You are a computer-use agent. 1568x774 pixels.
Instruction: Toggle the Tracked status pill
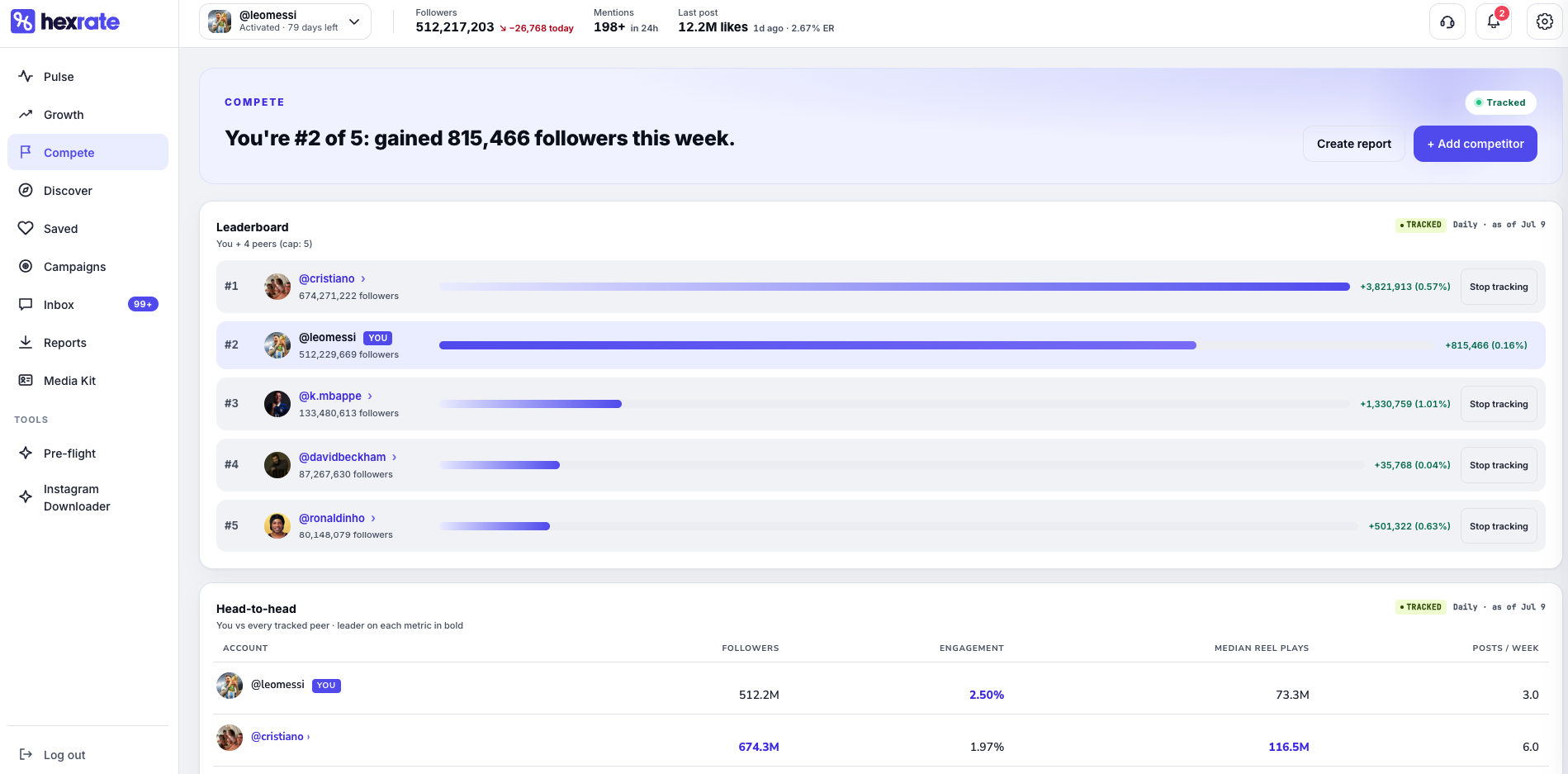coord(1500,102)
